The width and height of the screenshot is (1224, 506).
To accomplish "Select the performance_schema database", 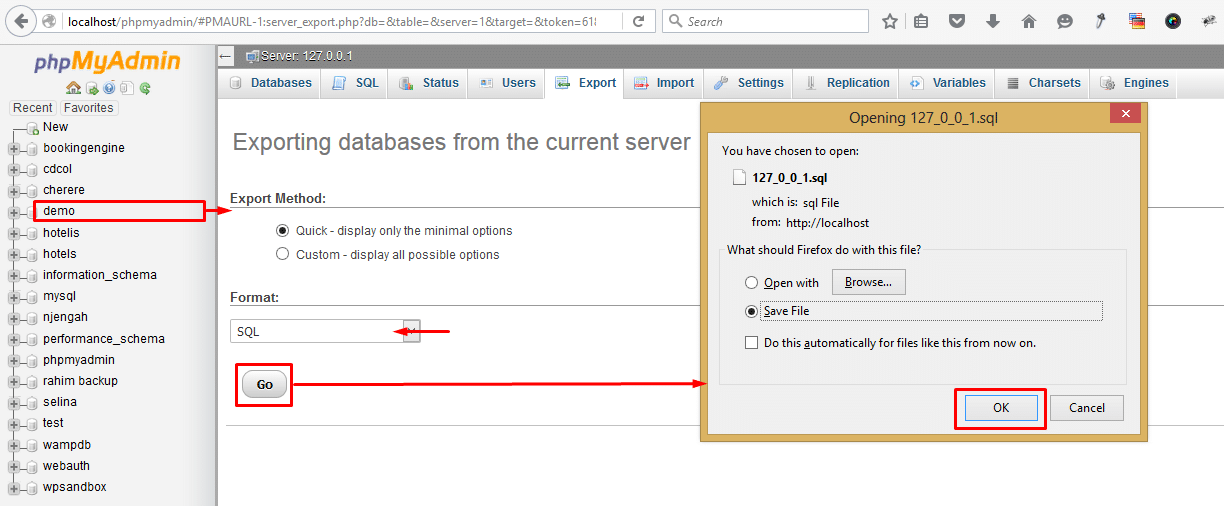I will pos(104,339).
